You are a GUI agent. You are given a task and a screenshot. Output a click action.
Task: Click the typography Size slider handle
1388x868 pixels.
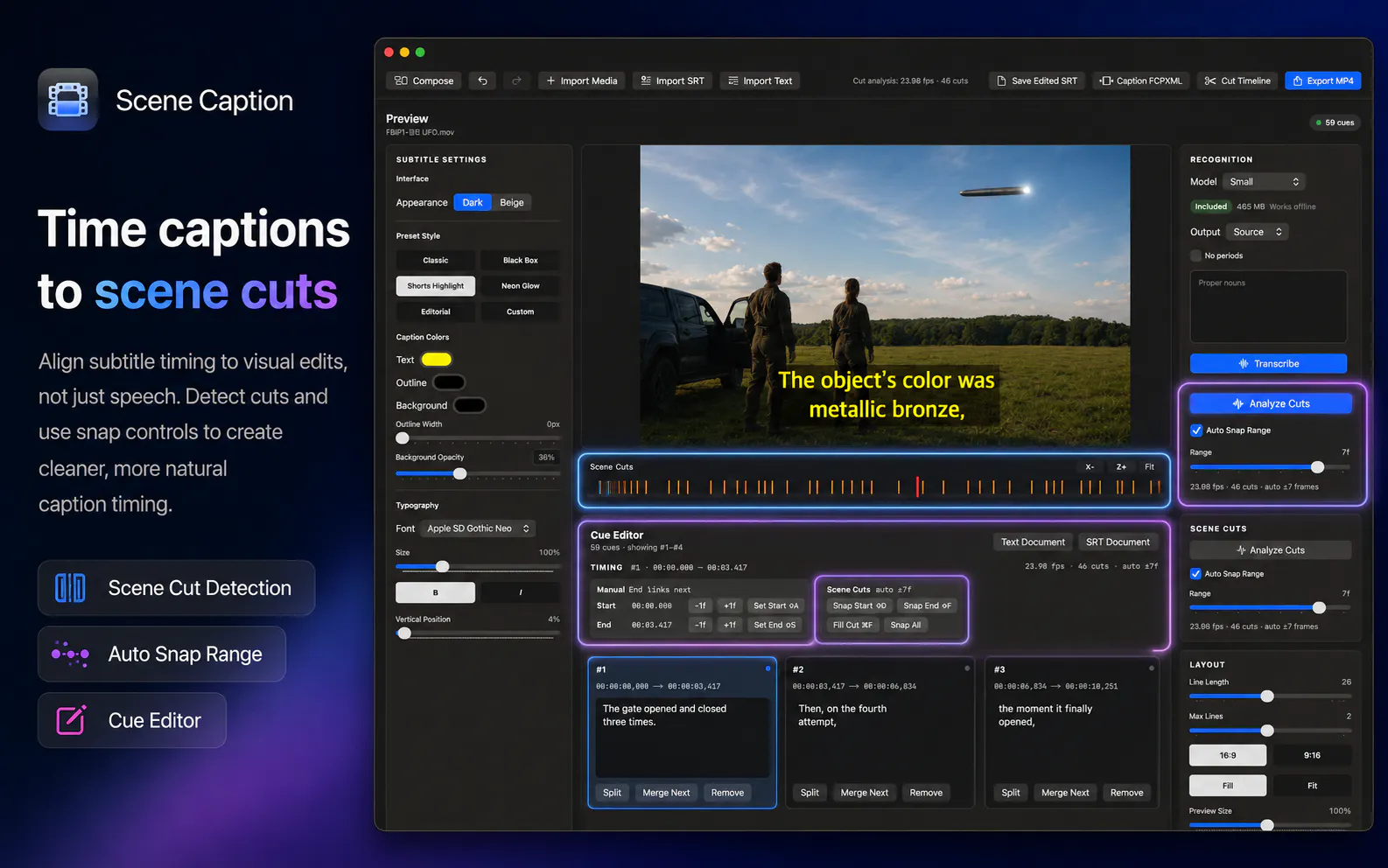coord(443,567)
